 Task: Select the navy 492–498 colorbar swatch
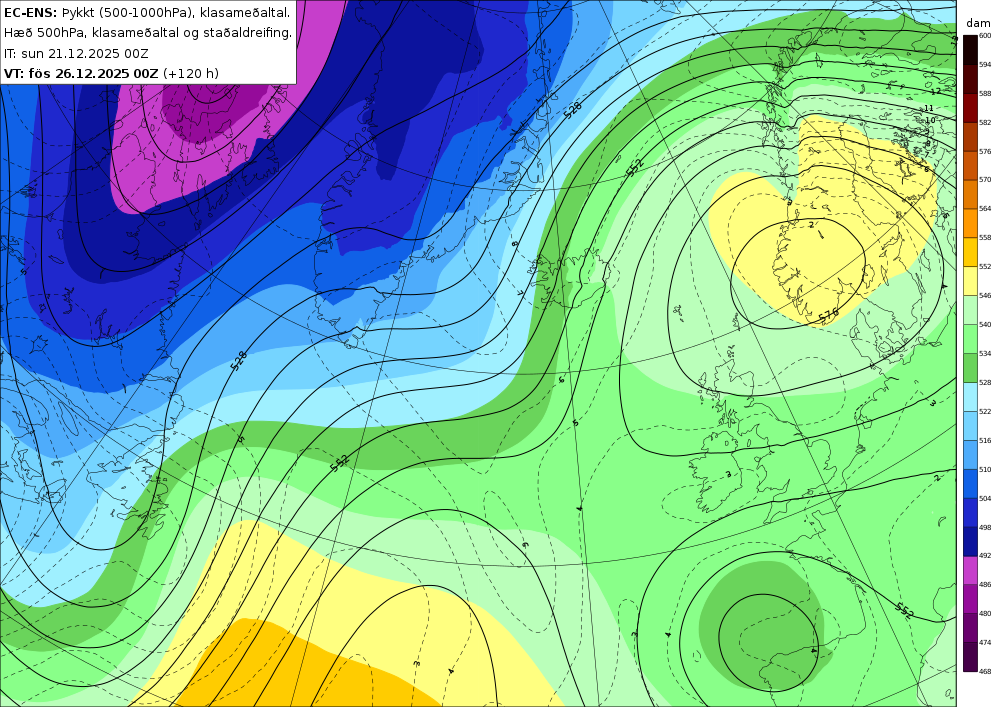[x=969, y=542]
